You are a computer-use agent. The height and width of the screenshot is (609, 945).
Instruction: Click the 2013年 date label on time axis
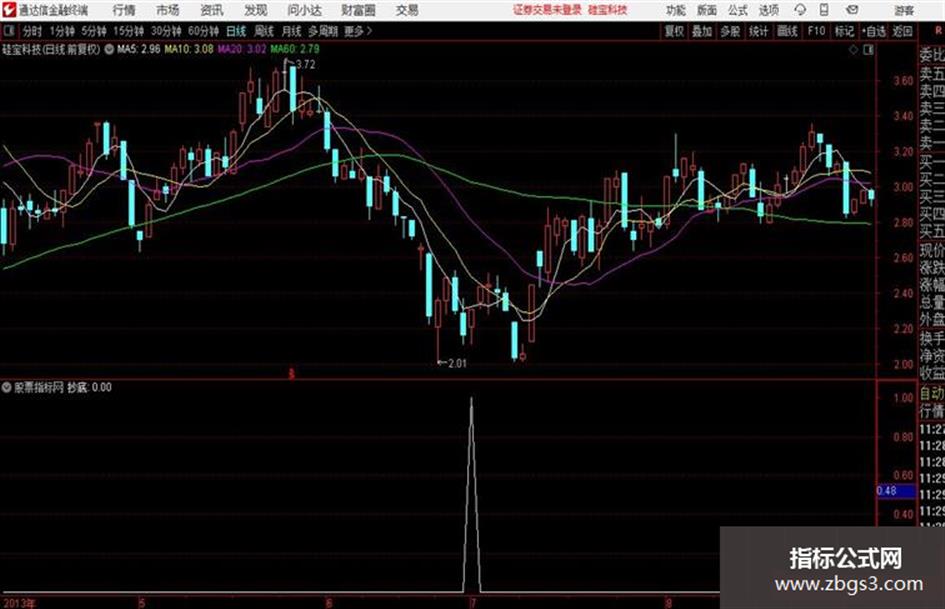[19, 603]
